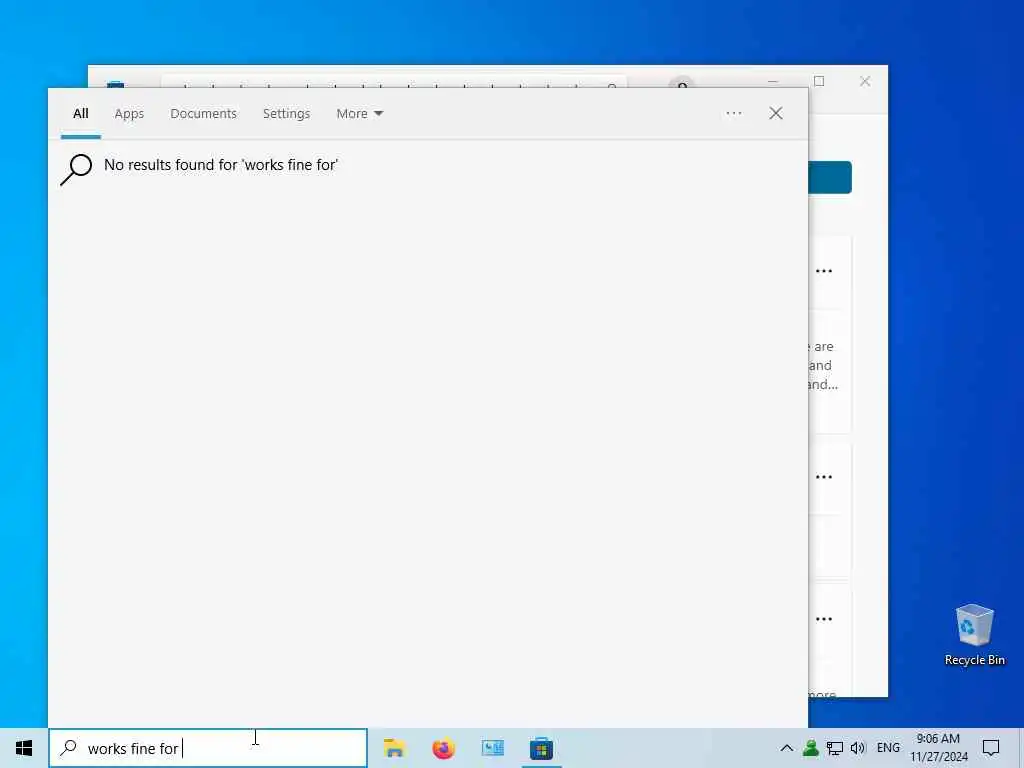Screen dimensions: 1024x768
Task: Select the All search tab
Action: (x=80, y=114)
